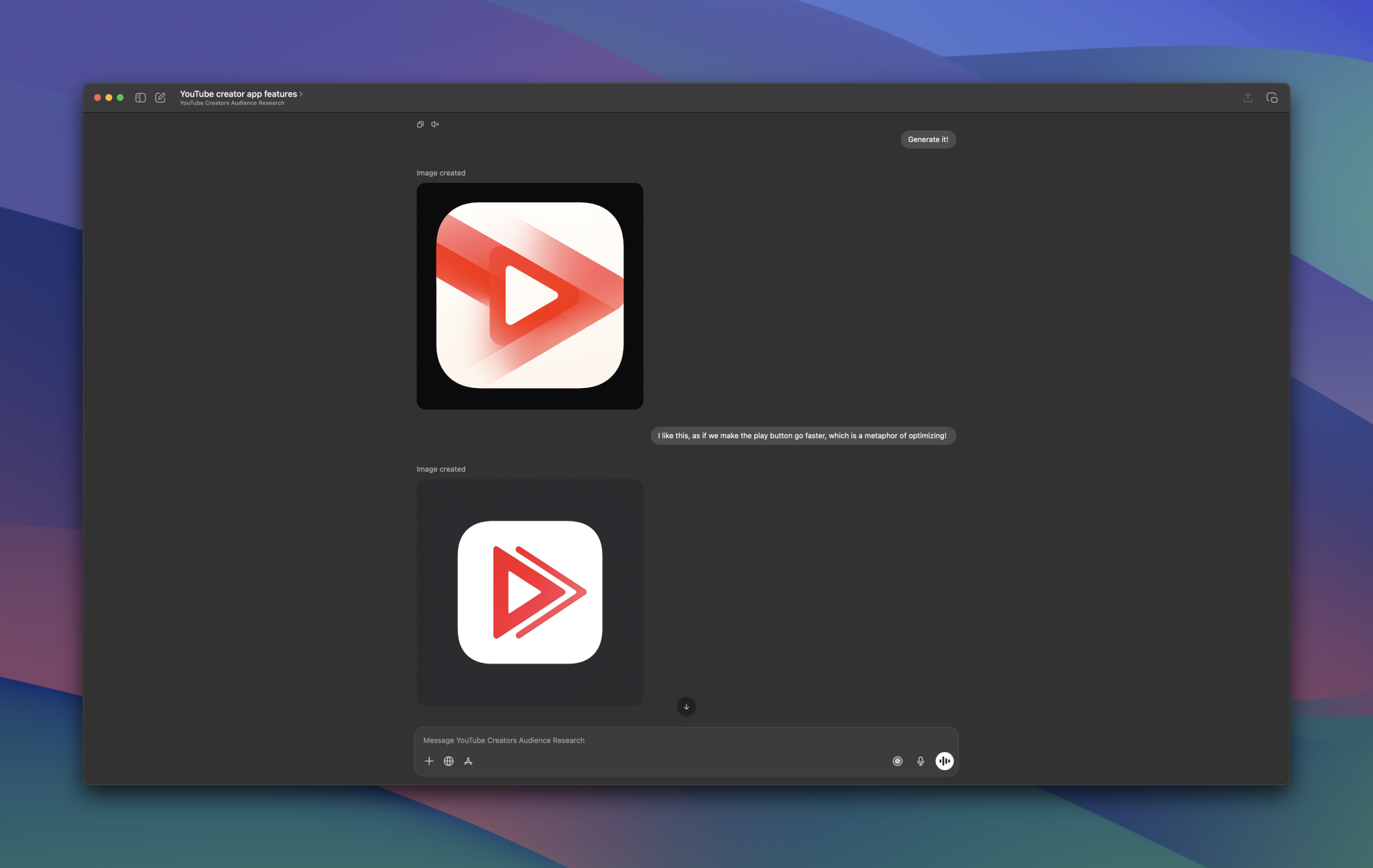The height and width of the screenshot is (868, 1373).
Task: Enable web search with the globe toggle
Action: coord(449,761)
